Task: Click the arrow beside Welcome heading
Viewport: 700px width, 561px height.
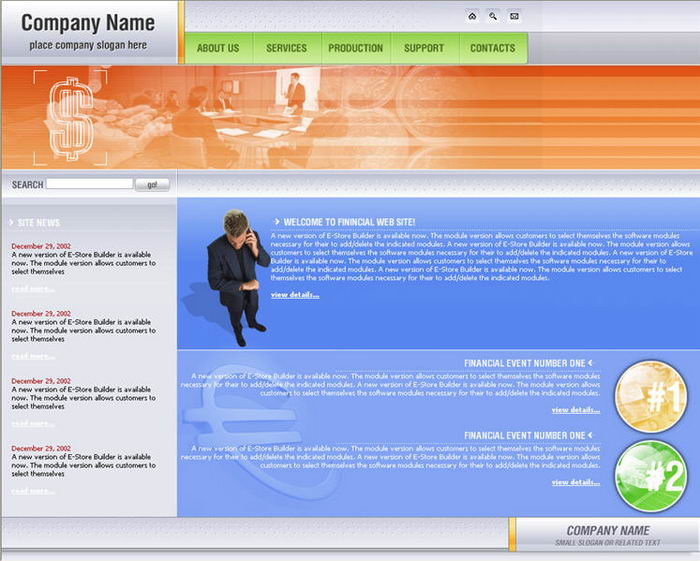Action: click(x=277, y=222)
